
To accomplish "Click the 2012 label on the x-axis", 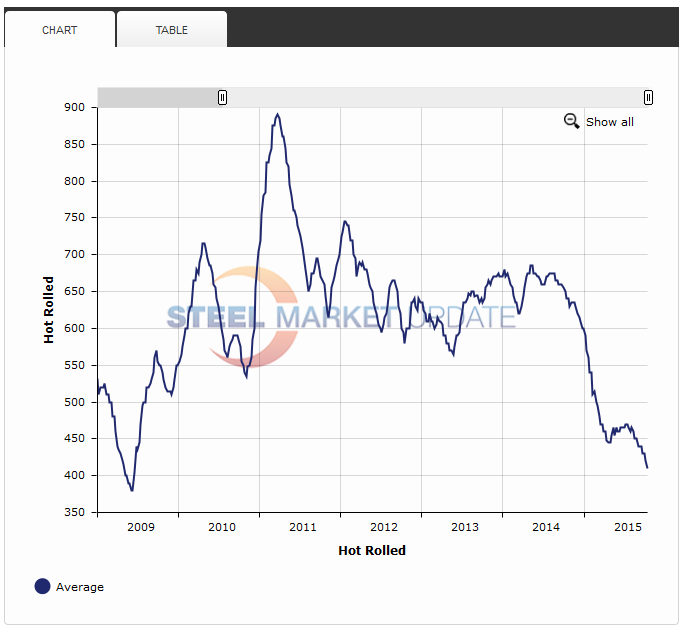I will pyautogui.click(x=383, y=527).
